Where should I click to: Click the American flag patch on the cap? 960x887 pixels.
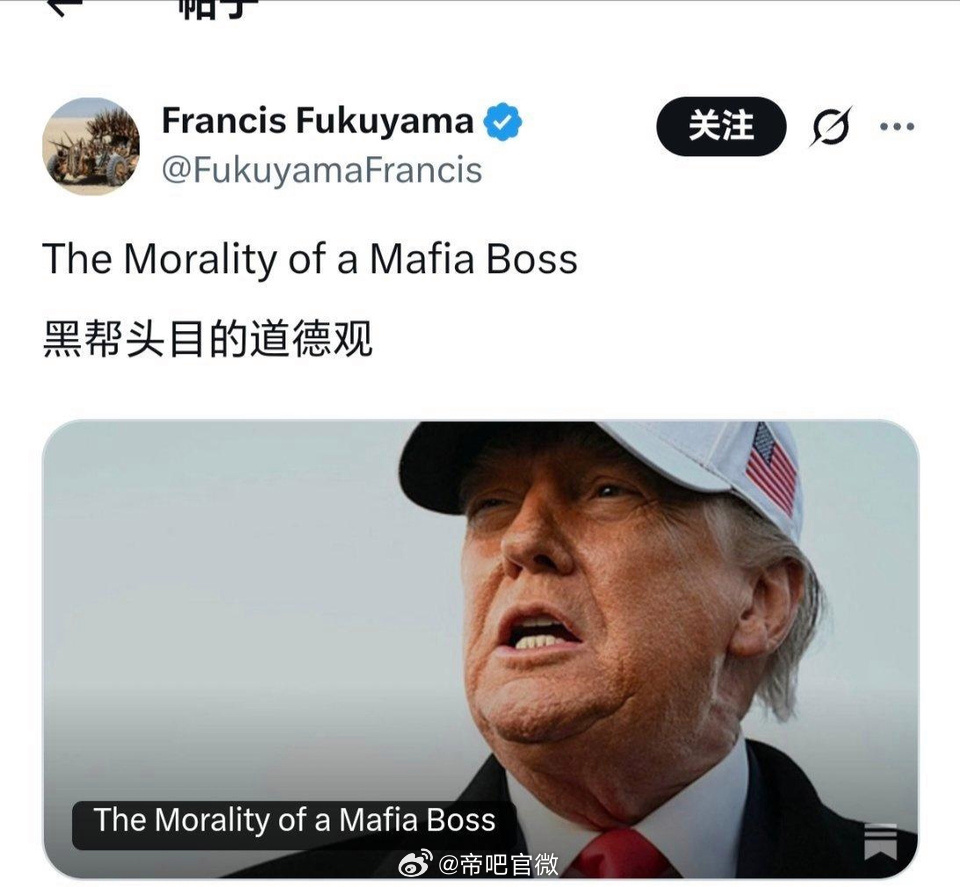[x=773, y=468]
